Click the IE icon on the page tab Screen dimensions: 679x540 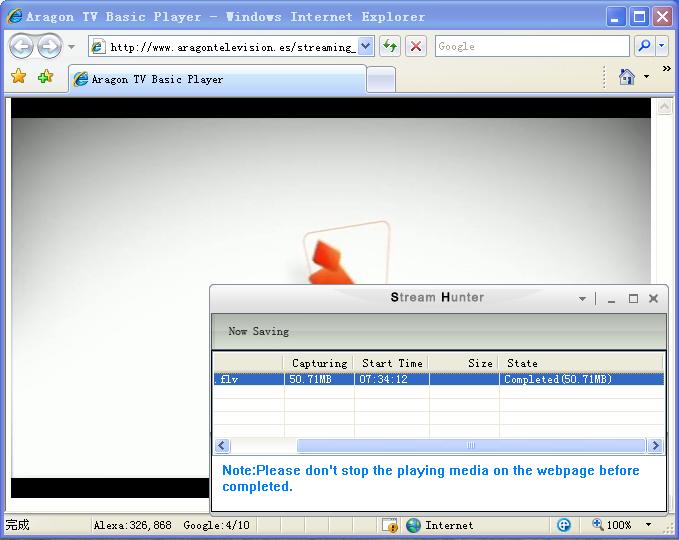81,79
